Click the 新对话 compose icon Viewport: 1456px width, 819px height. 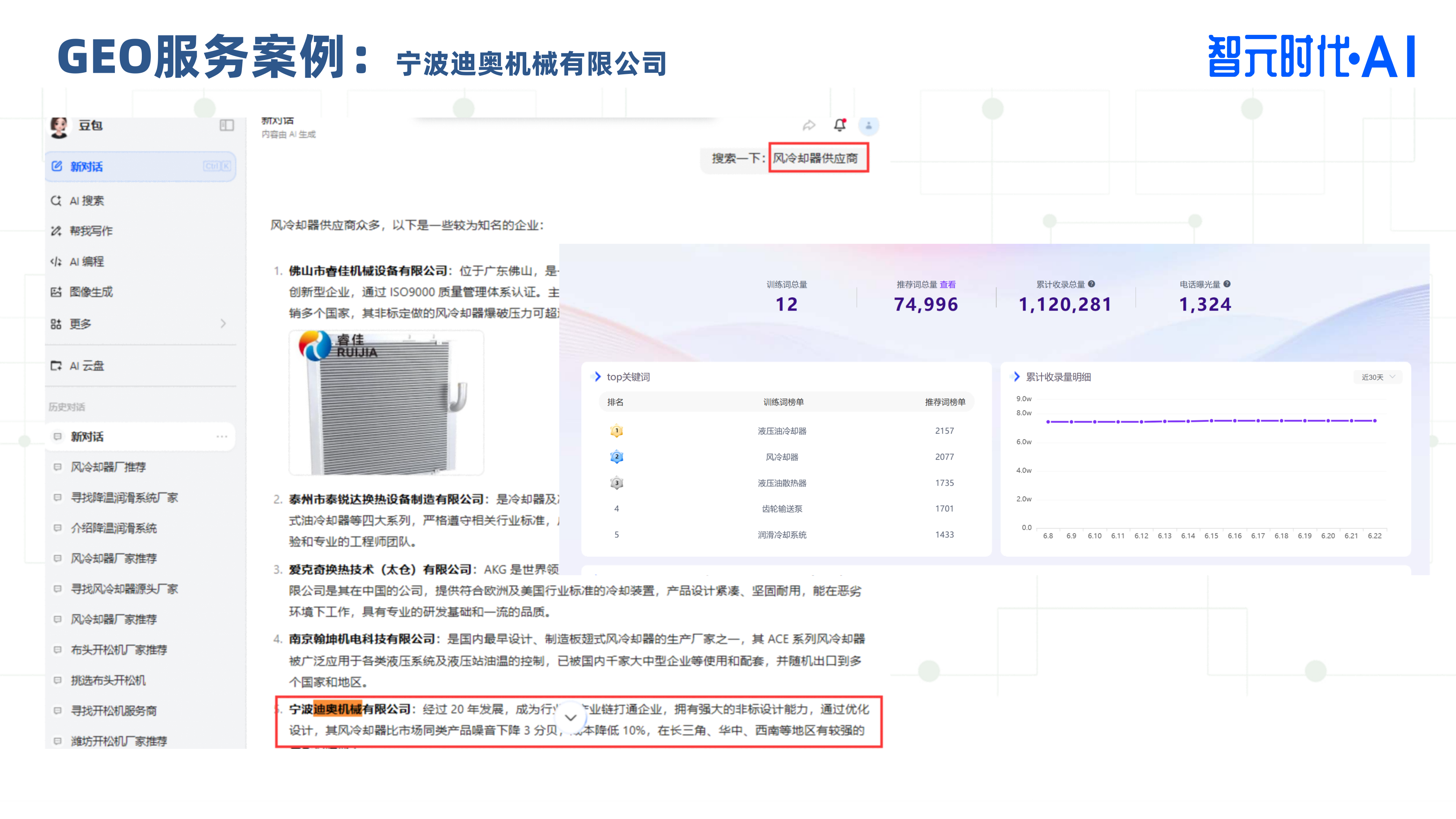tap(57, 166)
